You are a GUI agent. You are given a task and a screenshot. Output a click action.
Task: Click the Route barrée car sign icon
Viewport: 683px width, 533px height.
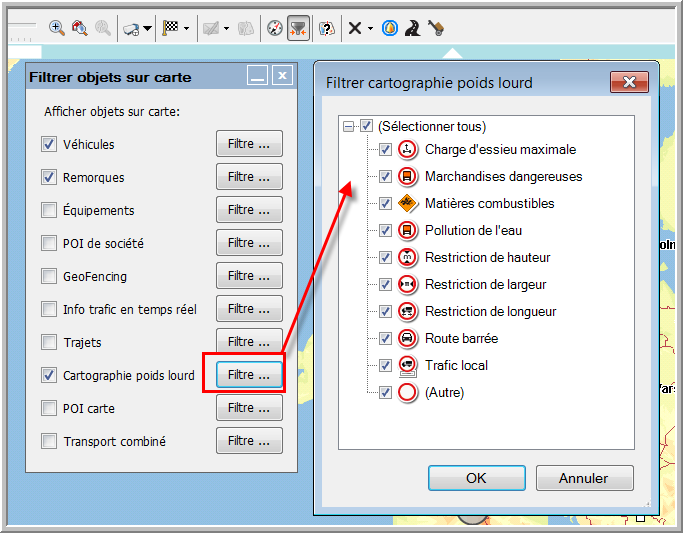[407, 338]
